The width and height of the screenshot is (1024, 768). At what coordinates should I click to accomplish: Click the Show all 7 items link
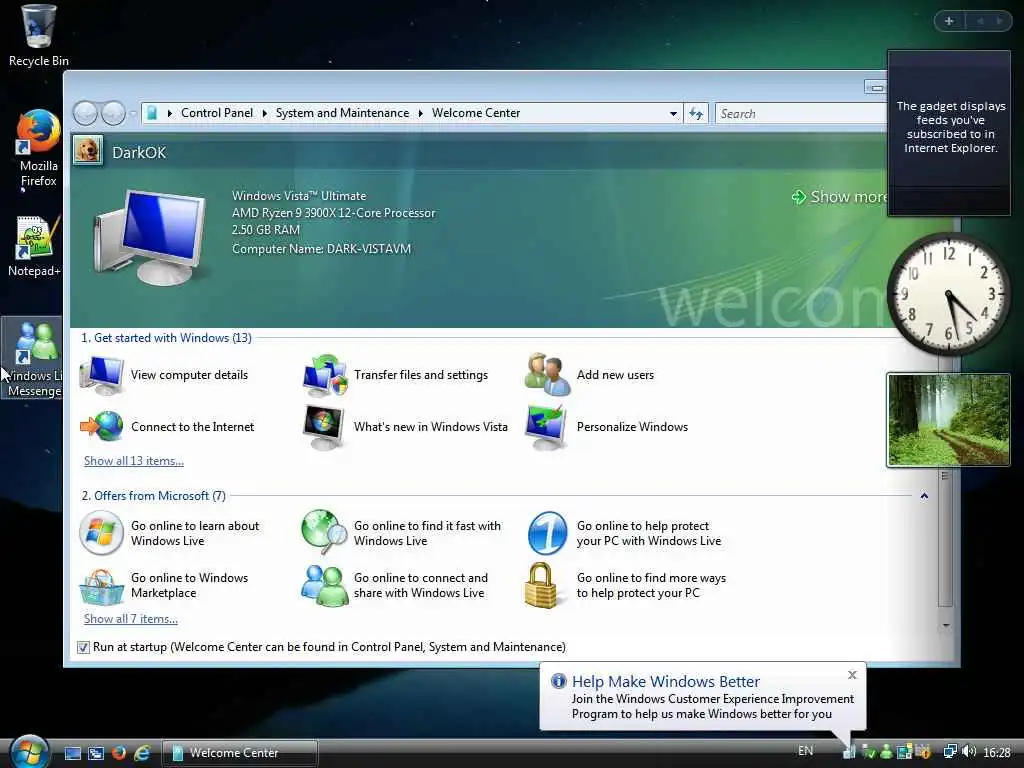click(x=131, y=619)
